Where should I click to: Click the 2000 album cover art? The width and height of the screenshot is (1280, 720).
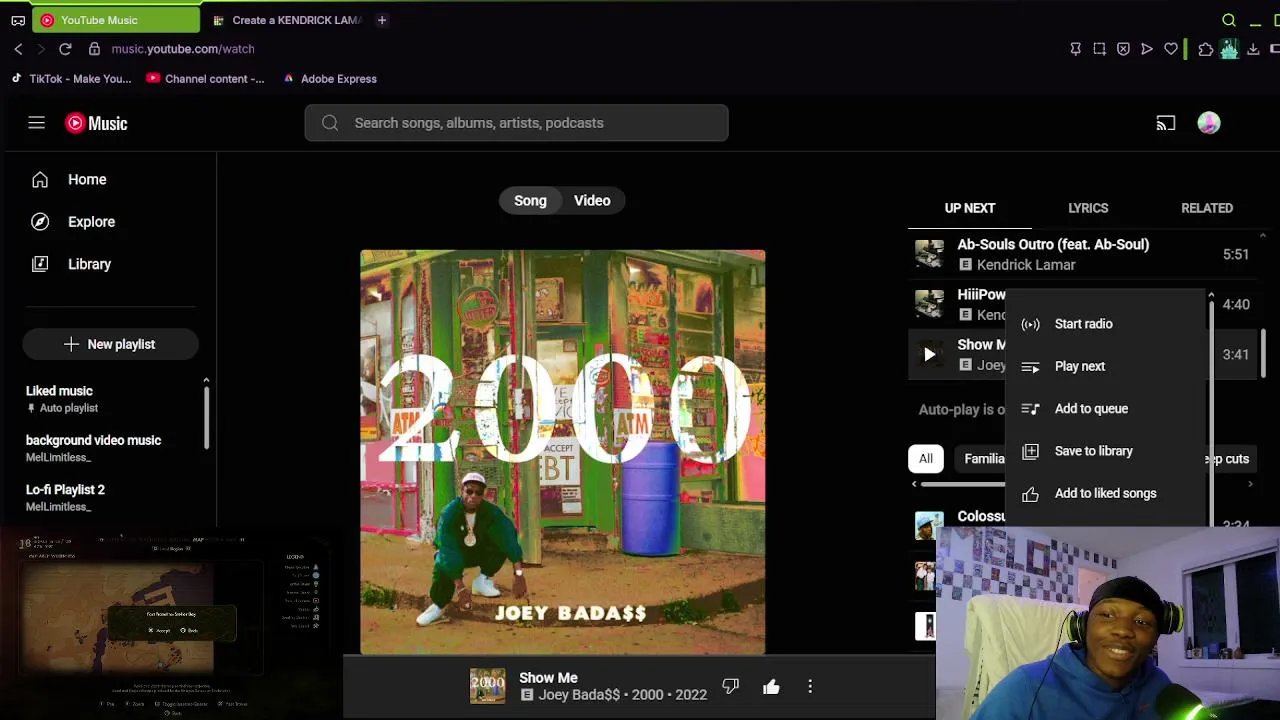click(563, 452)
